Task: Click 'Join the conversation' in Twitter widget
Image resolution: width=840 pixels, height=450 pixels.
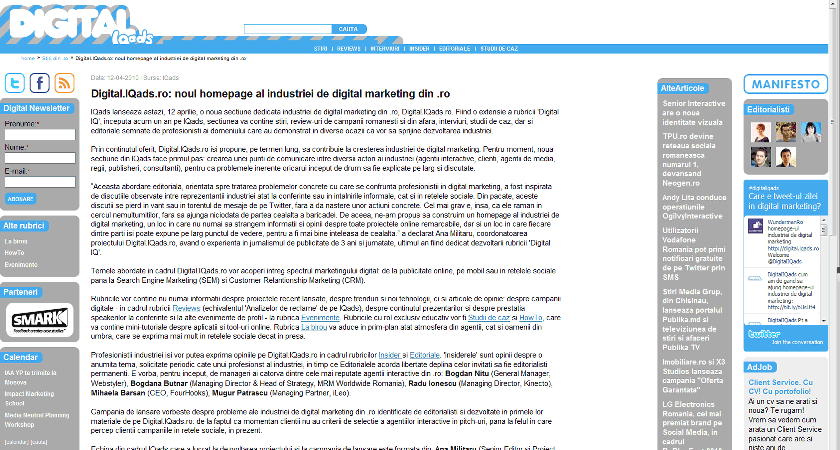Action: (798, 342)
